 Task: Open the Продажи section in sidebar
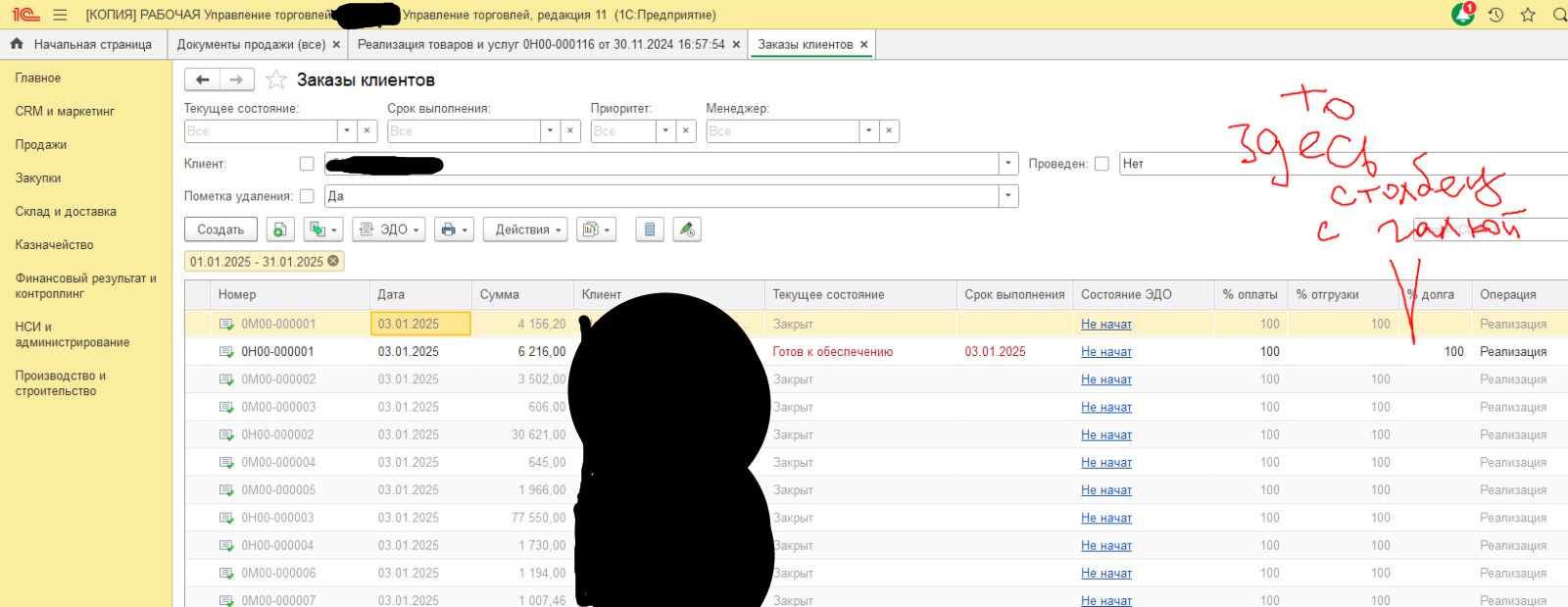pos(41,144)
